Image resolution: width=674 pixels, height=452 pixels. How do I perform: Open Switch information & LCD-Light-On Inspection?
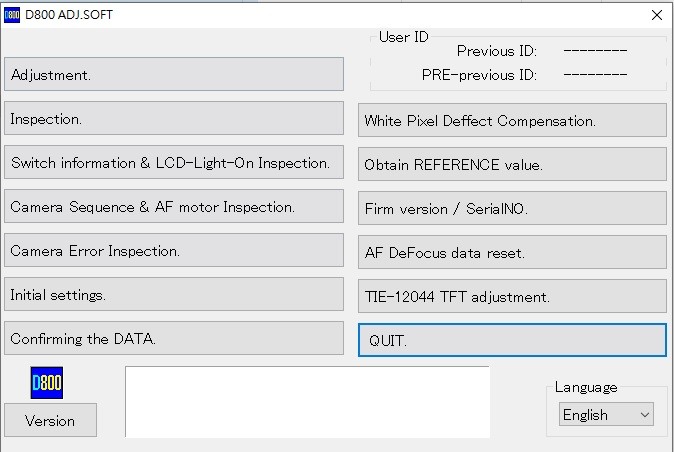(174, 162)
